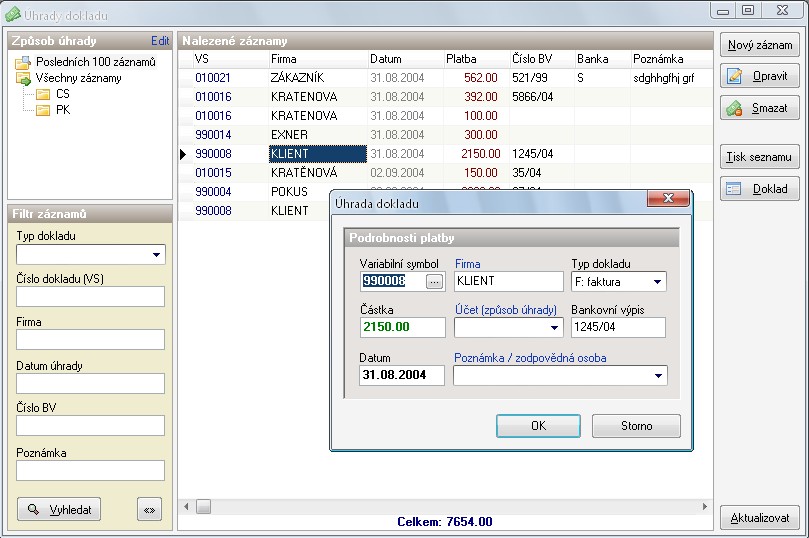
Task: Click the Firma filter input field
Action: coord(90,340)
